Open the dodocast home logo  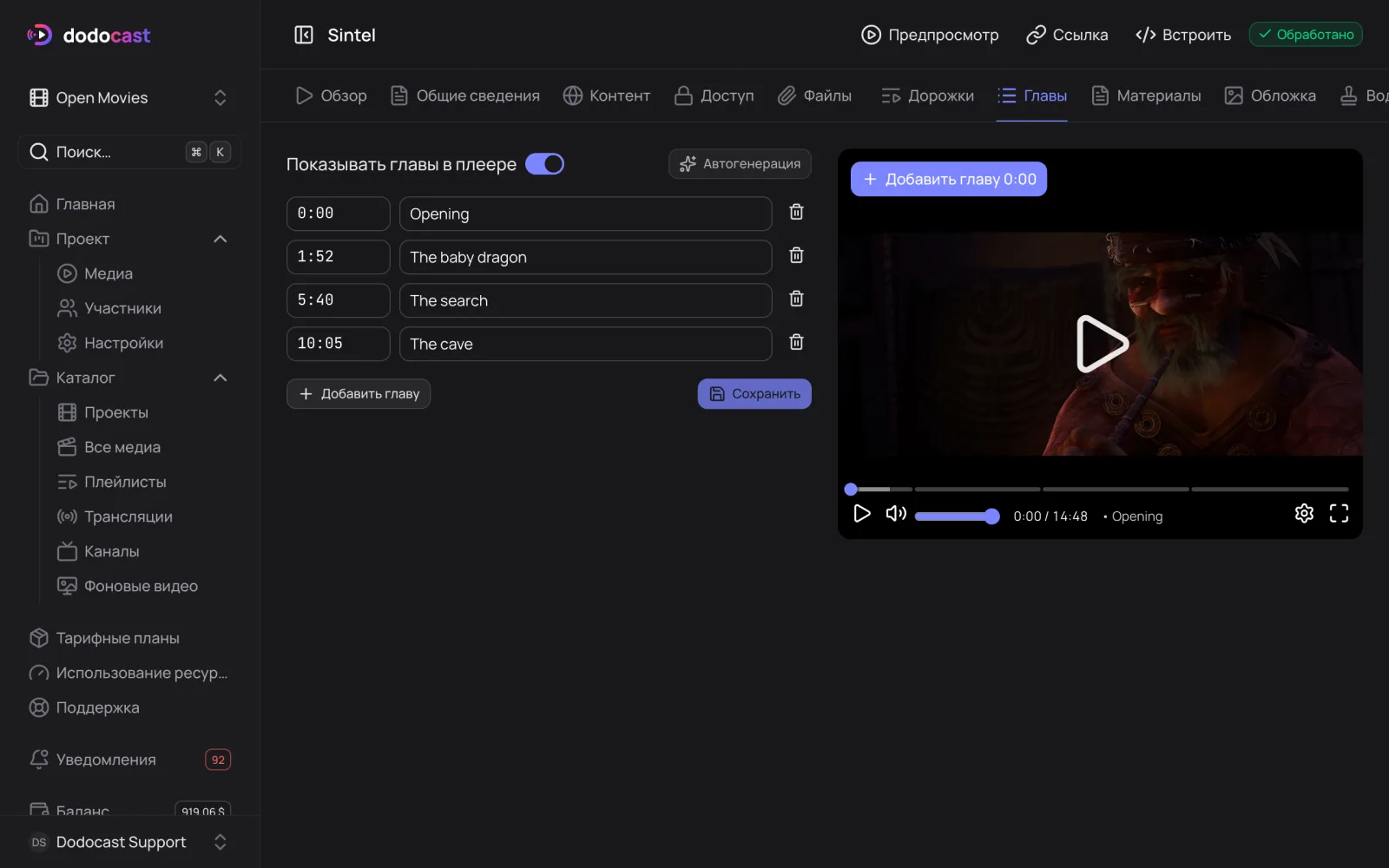click(89, 35)
